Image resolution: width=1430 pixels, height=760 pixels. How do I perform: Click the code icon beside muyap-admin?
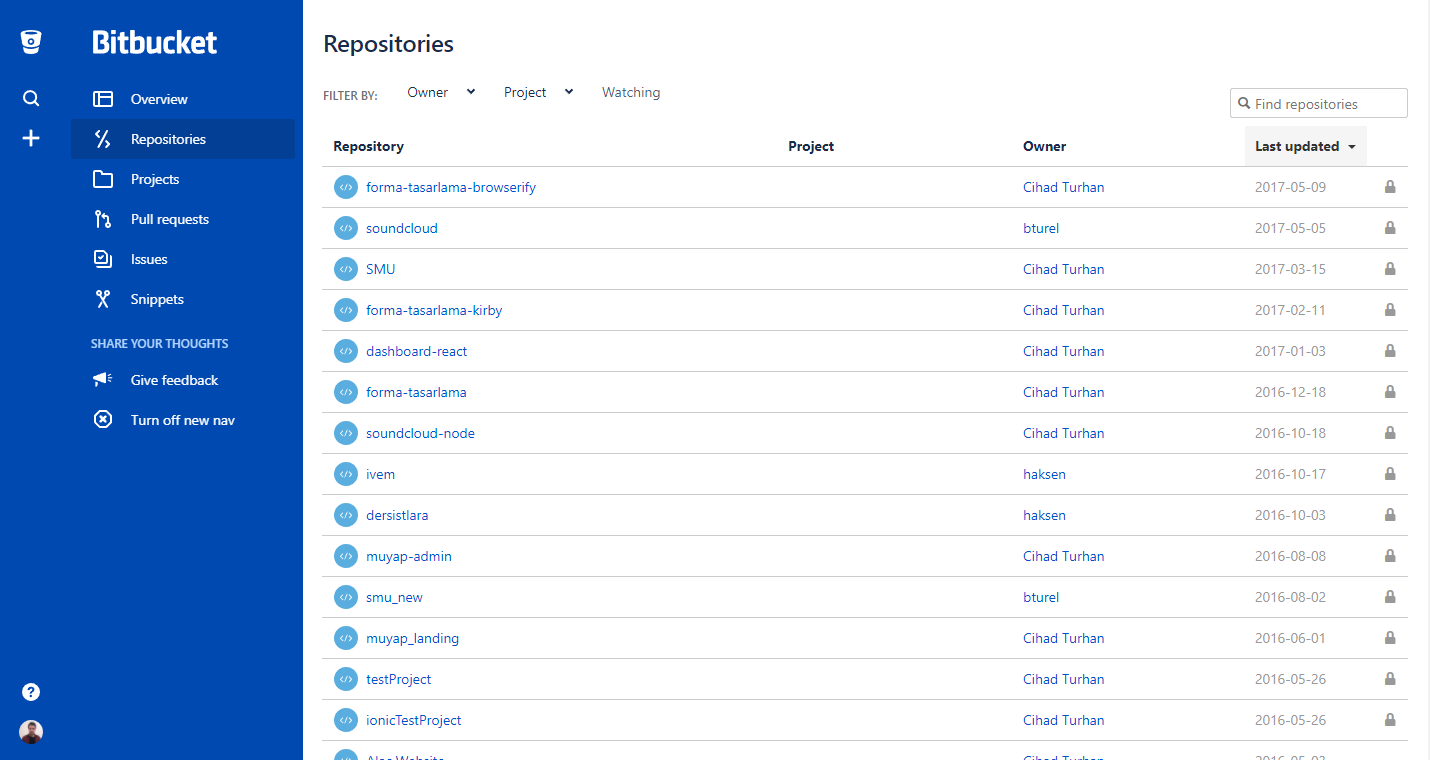(345, 556)
